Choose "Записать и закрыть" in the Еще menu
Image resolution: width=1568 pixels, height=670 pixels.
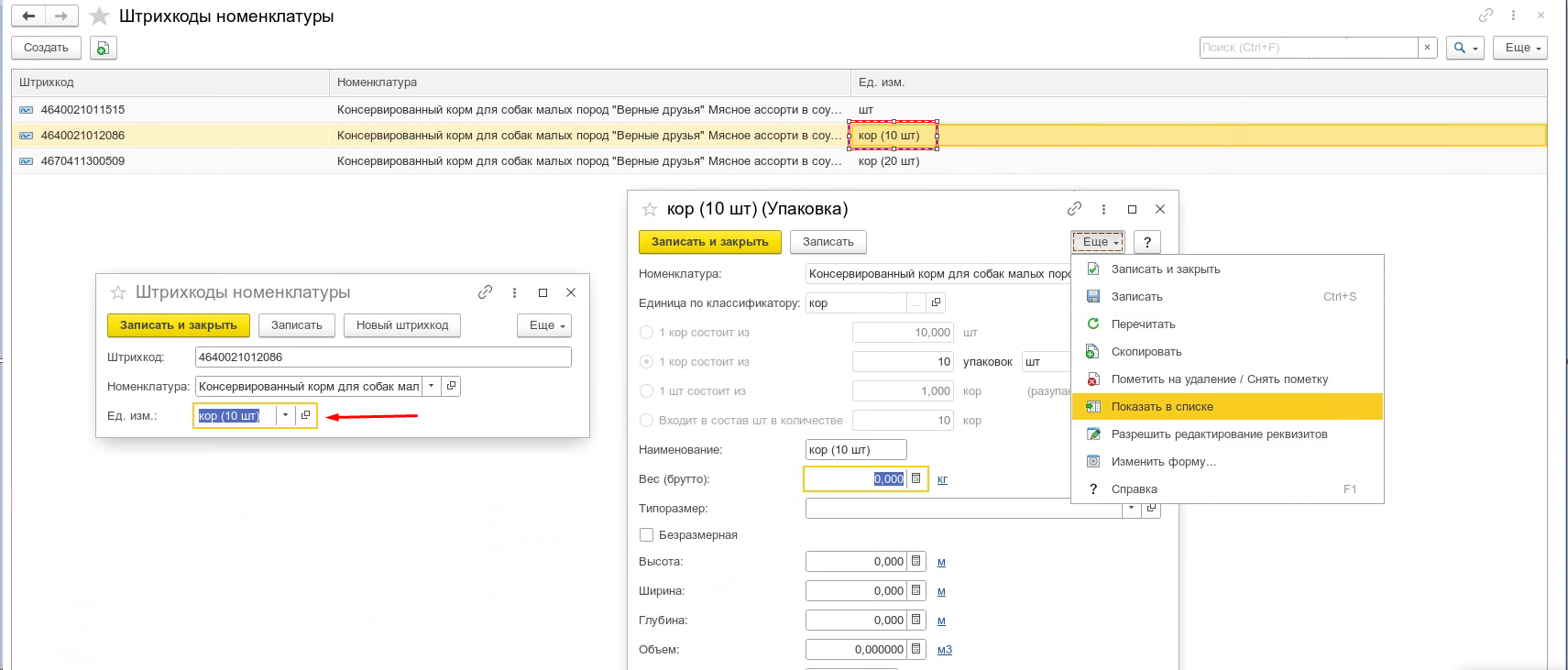click(x=1227, y=269)
